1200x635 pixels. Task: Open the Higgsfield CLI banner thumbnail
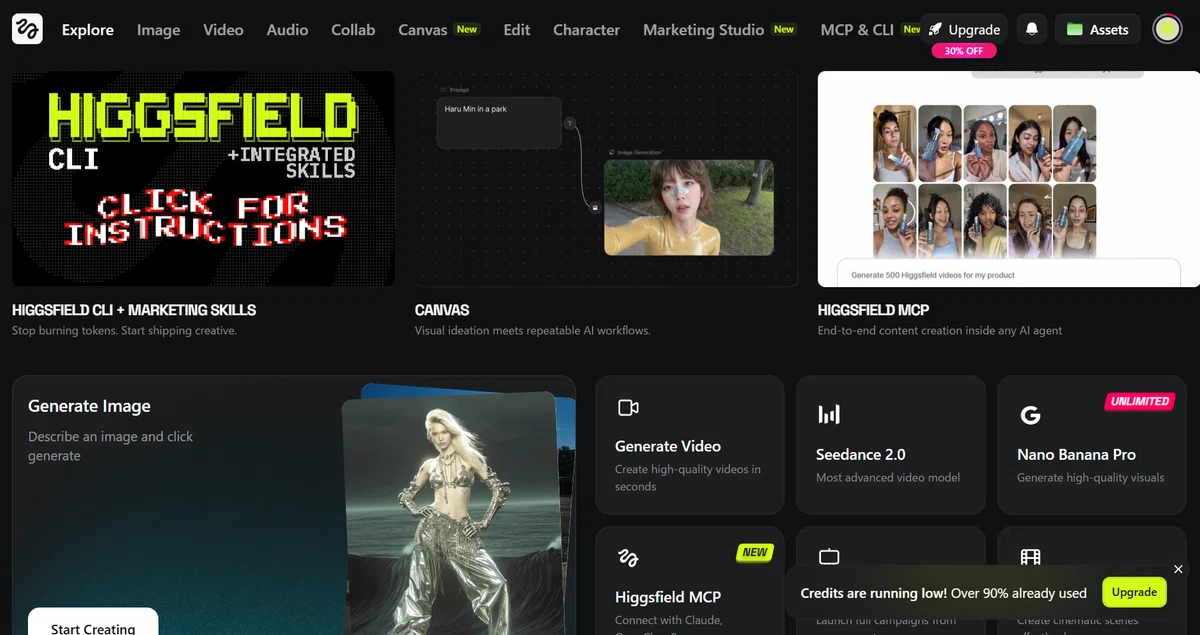(203, 179)
